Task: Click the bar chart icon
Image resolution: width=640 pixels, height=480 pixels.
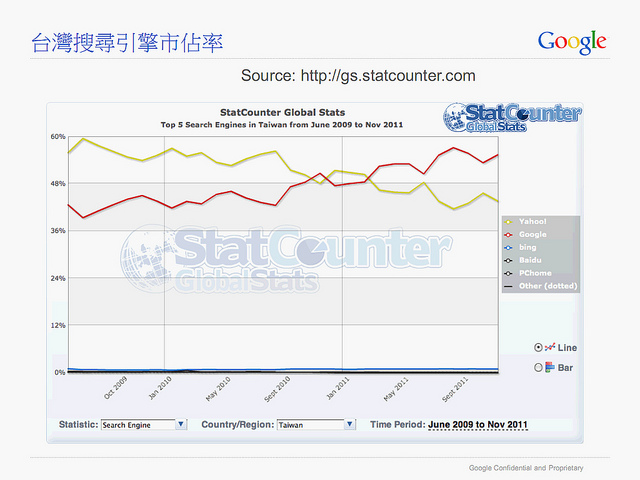Action: [x=549, y=368]
